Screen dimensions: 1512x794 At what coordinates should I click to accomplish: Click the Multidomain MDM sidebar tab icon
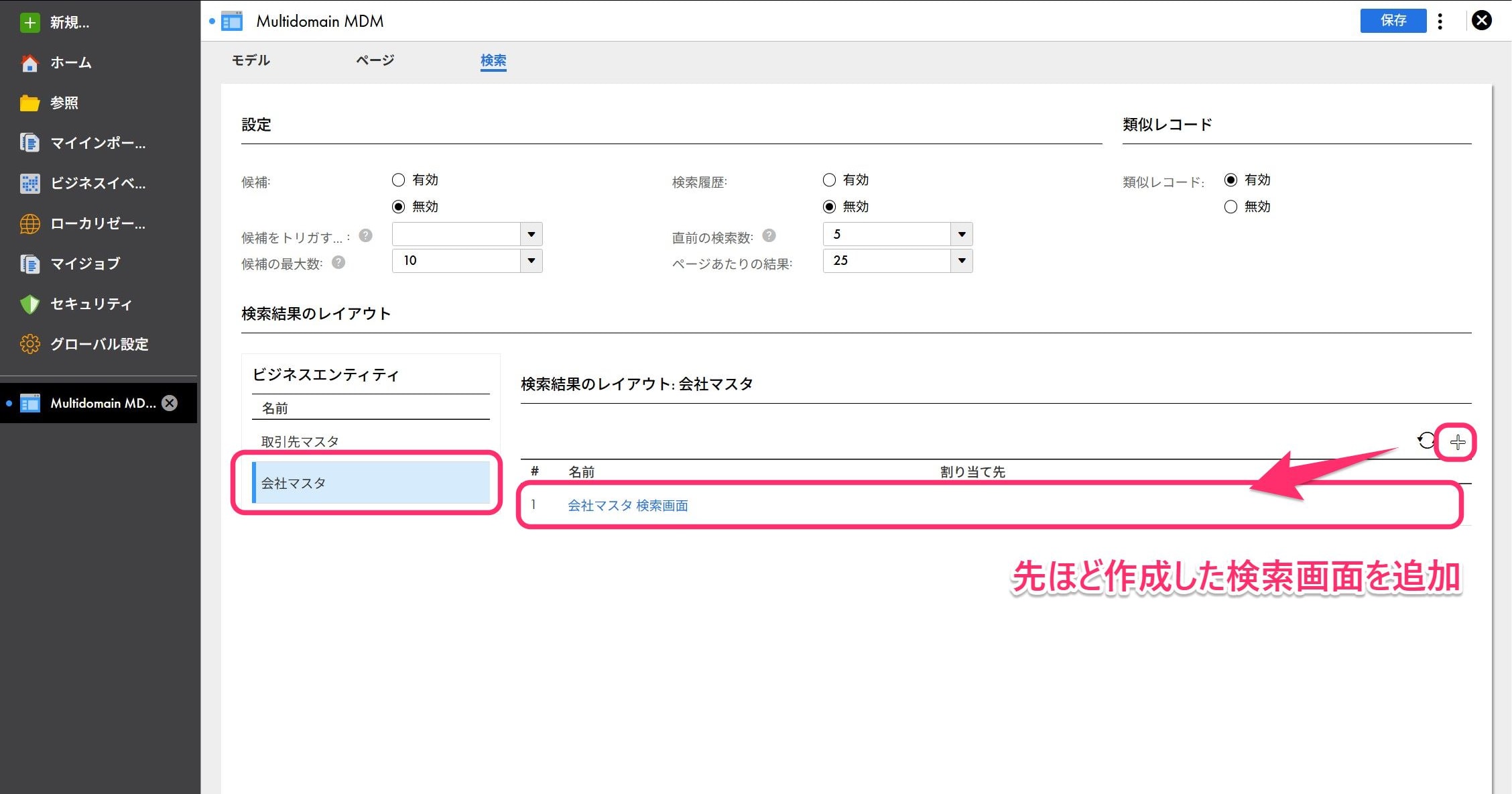[29, 403]
